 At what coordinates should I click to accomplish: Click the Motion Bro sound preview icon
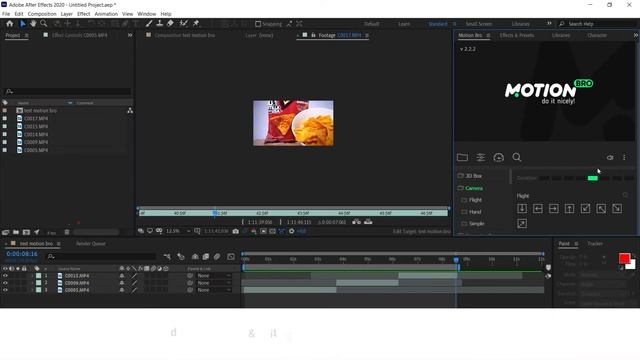pyautogui.click(x=610, y=158)
